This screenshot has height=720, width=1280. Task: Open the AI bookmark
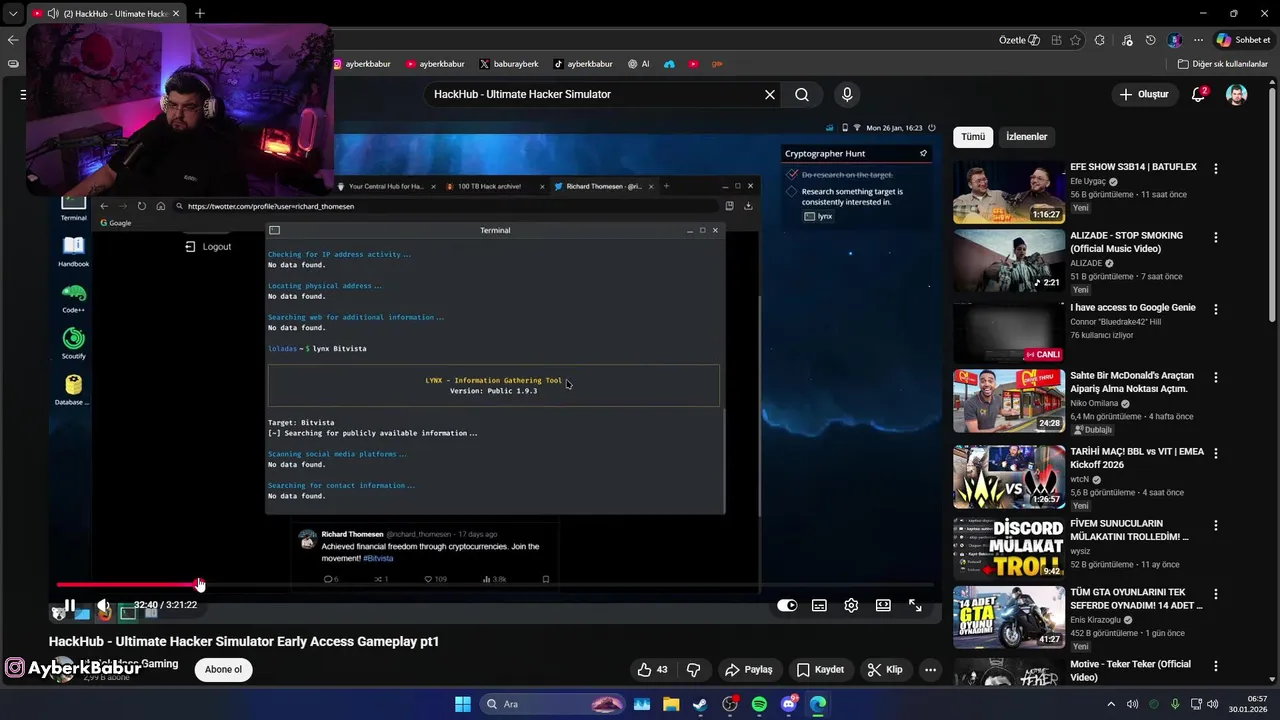pos(639,64)
